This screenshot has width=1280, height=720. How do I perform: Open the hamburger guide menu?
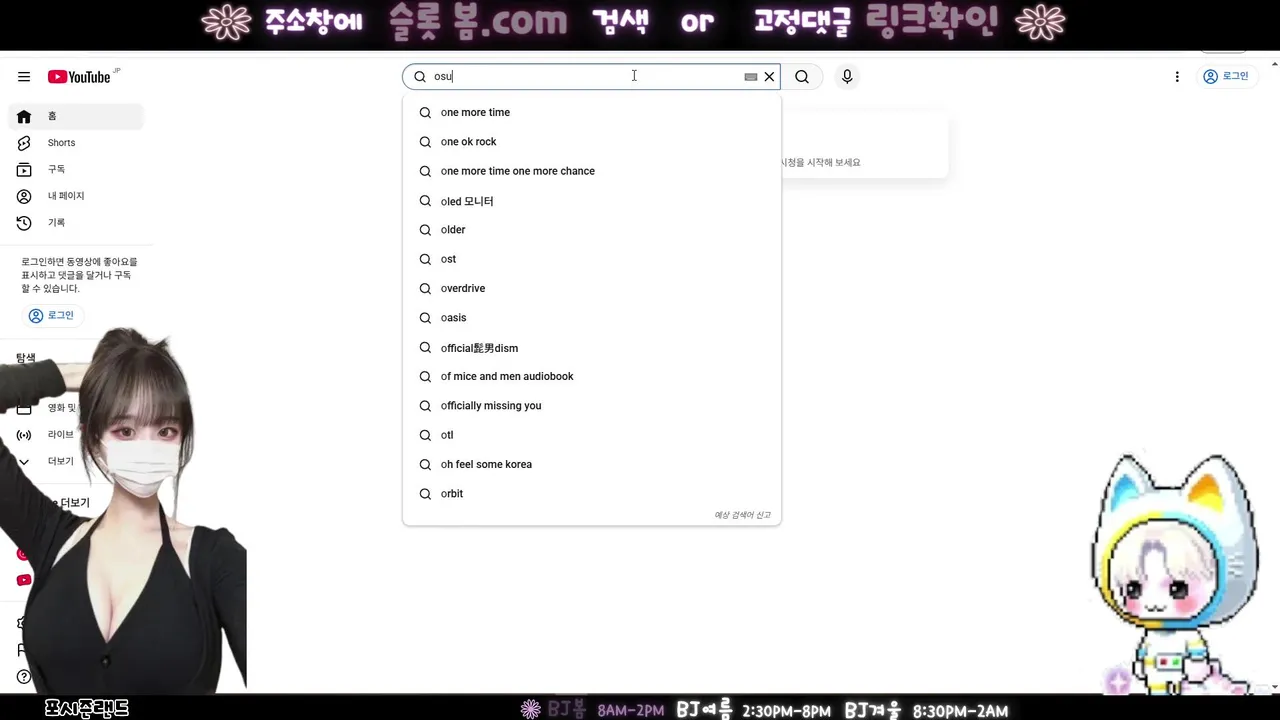click(24, 77)
